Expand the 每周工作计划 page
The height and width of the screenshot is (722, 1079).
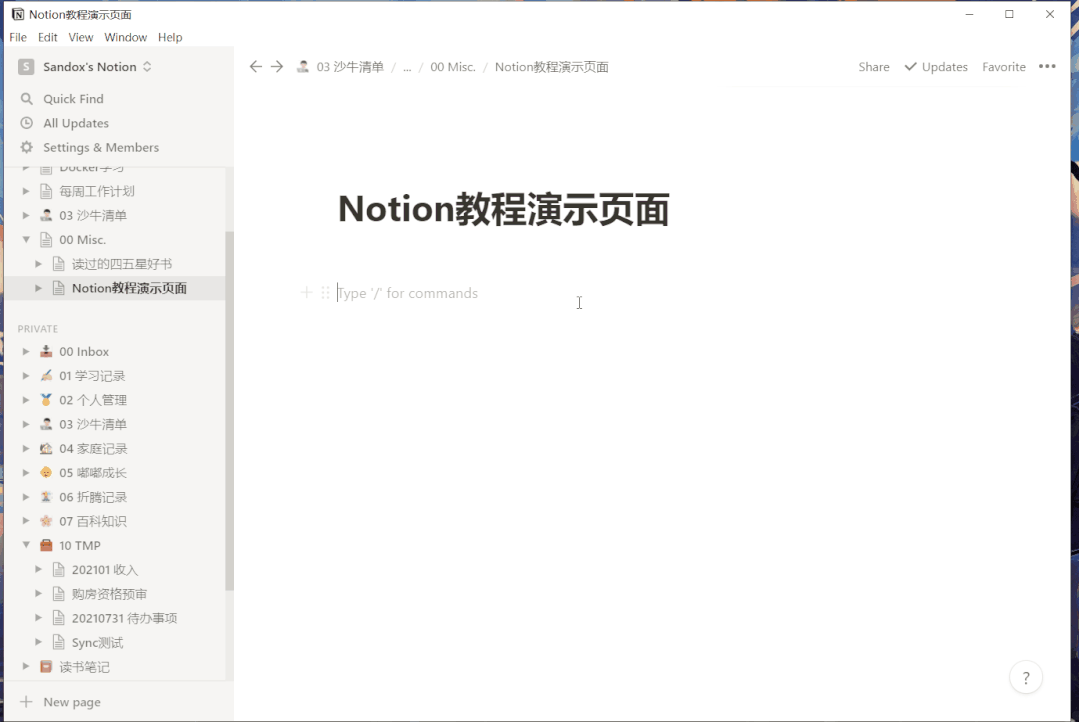pyautogui.click(x=26, y=191)
